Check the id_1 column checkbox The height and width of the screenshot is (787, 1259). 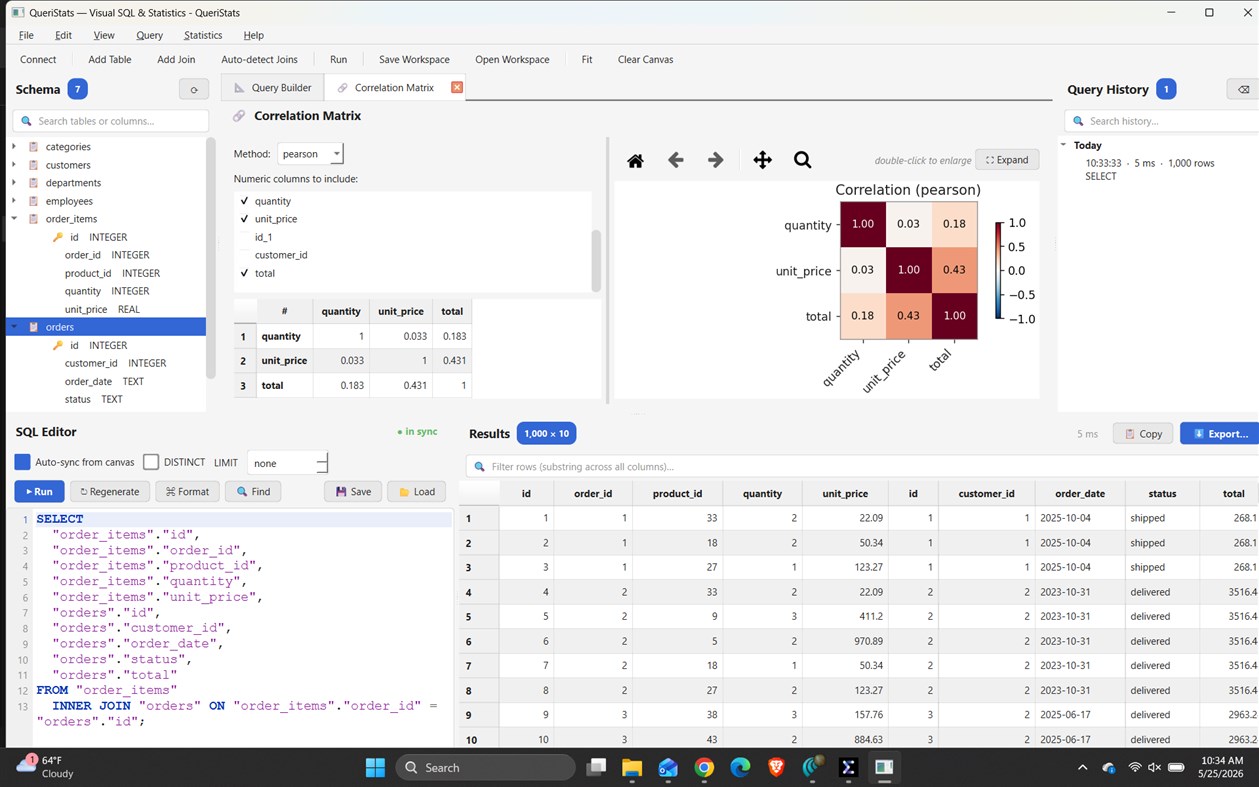(244, 237)
